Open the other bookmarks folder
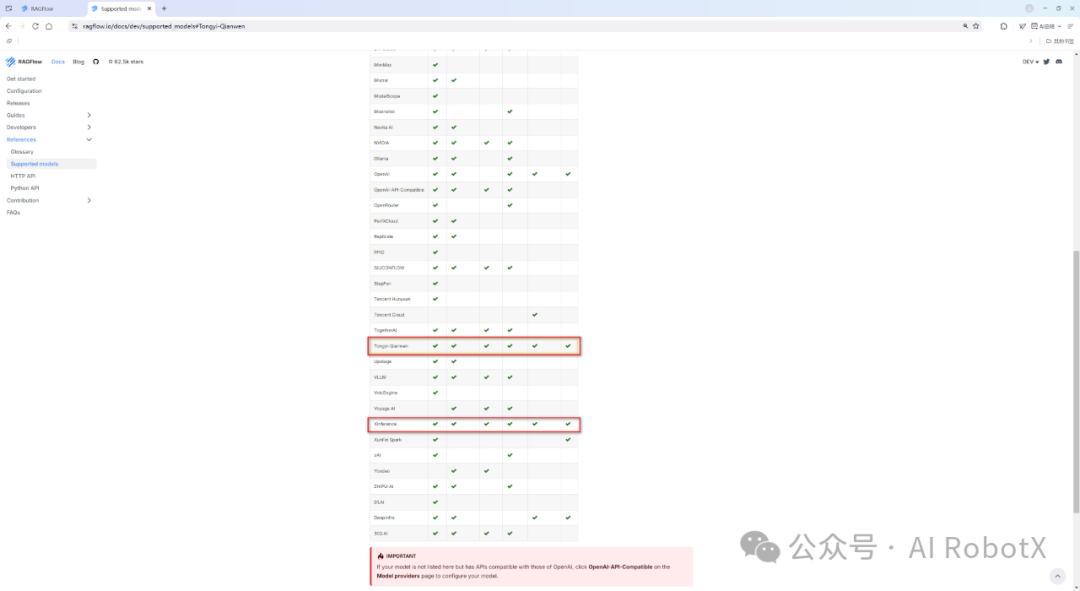This screenshot has width=1080, height=591. coord(1059,41)
